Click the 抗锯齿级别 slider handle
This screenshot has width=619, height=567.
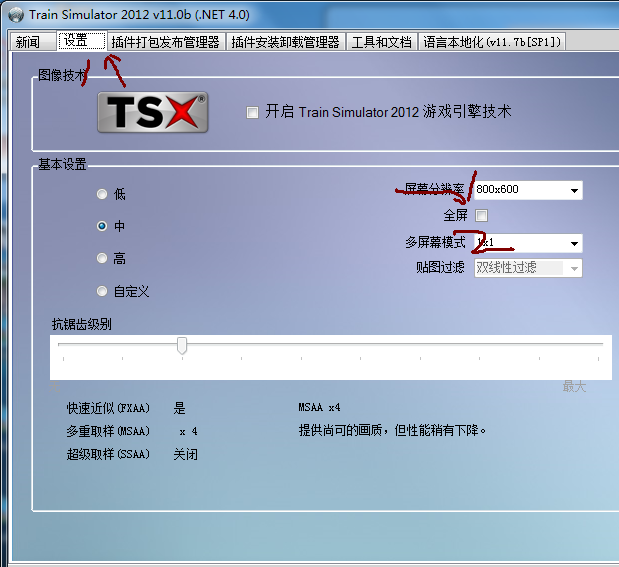point(182,345)
